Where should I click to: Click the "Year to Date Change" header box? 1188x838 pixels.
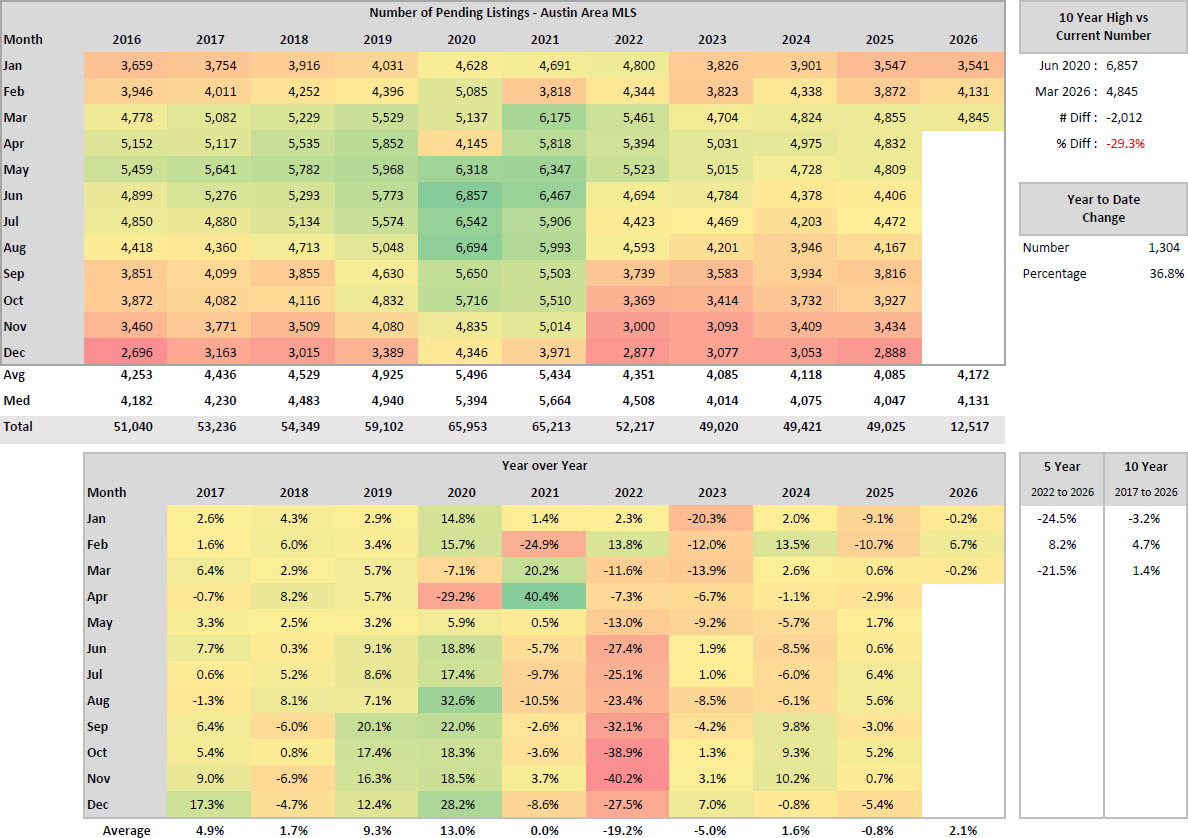tap(1103, 208)
